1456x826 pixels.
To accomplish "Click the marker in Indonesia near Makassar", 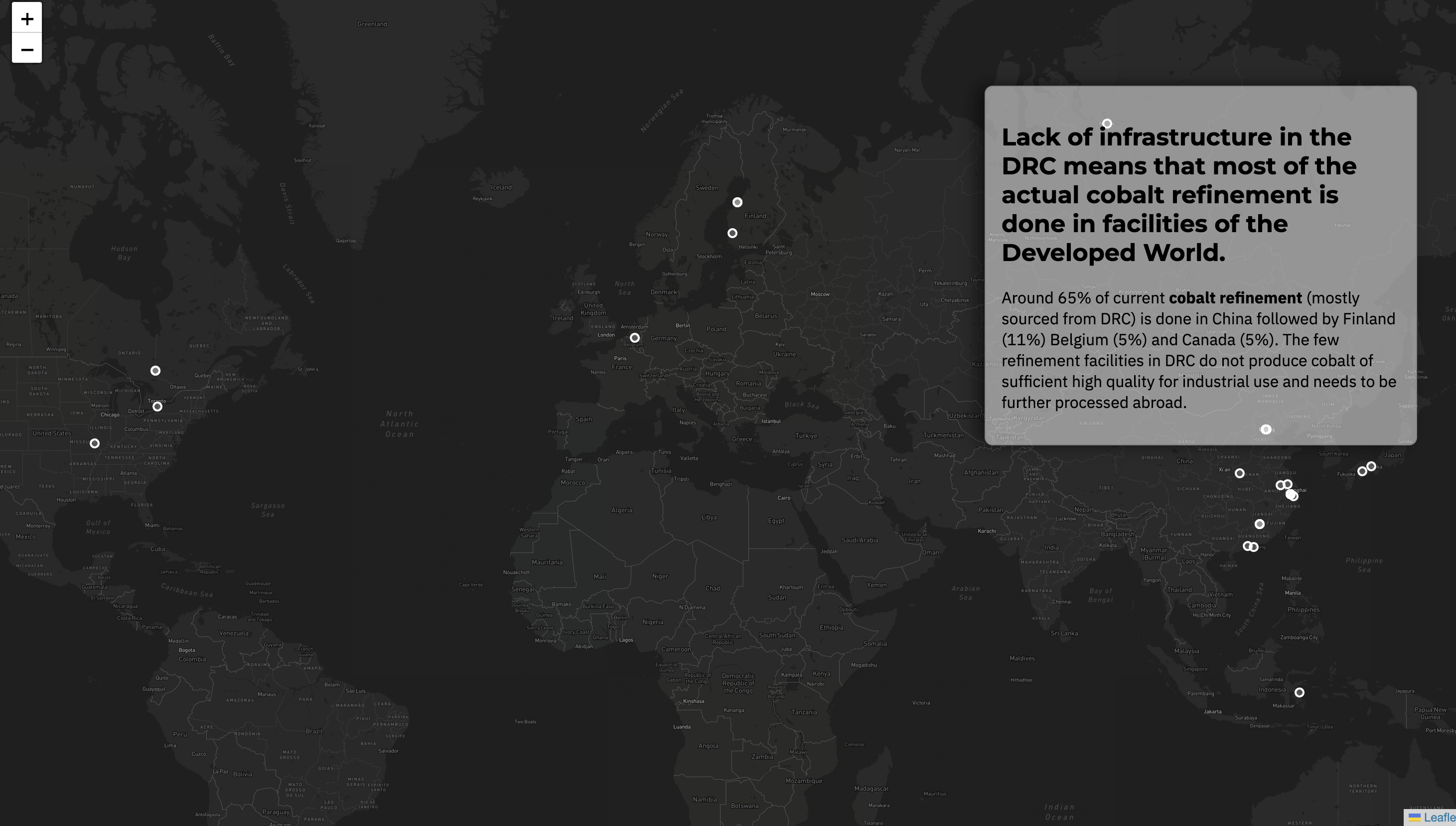I will click(x=1300, y=692).
